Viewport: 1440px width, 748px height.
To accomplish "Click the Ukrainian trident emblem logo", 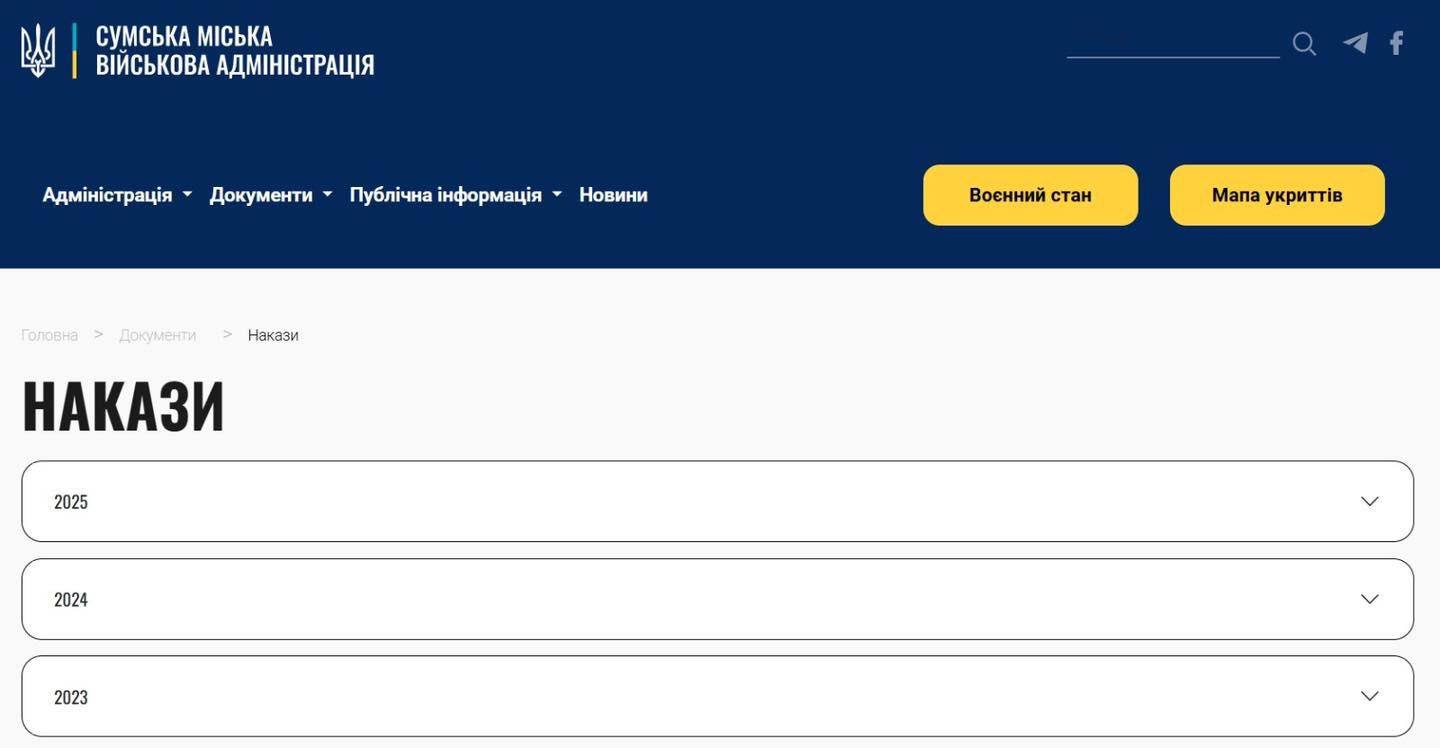I will click(38, 50).
